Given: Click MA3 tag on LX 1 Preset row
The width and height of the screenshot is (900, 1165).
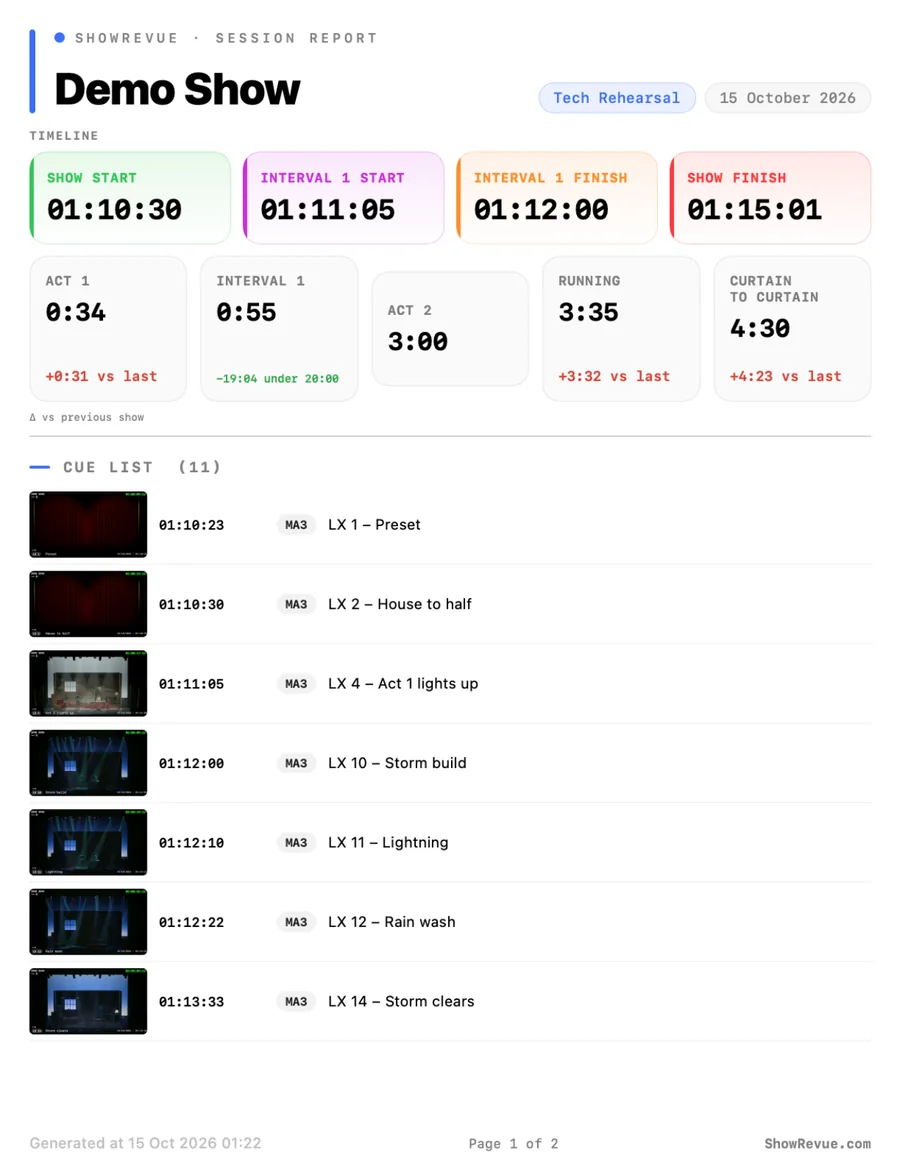Looking at the screenshot, I should [296, 525].
